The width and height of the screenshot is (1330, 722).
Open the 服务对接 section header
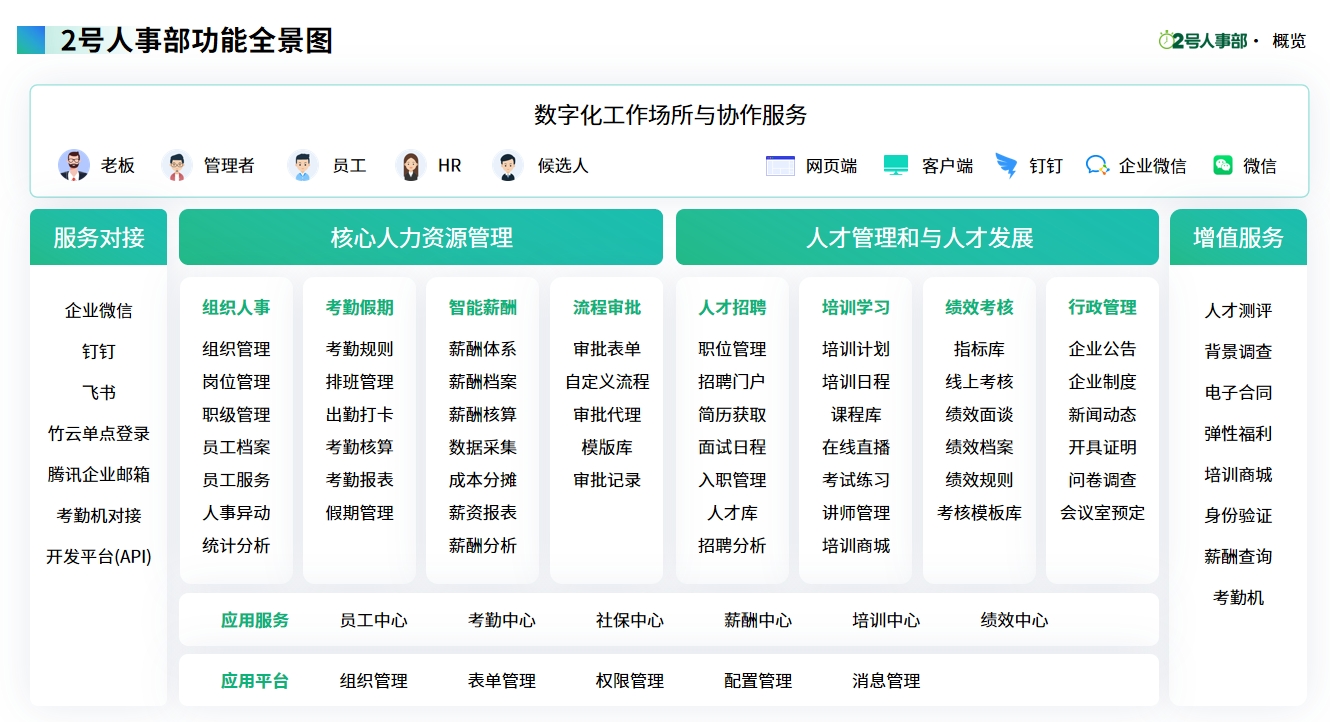coord(99,237)
